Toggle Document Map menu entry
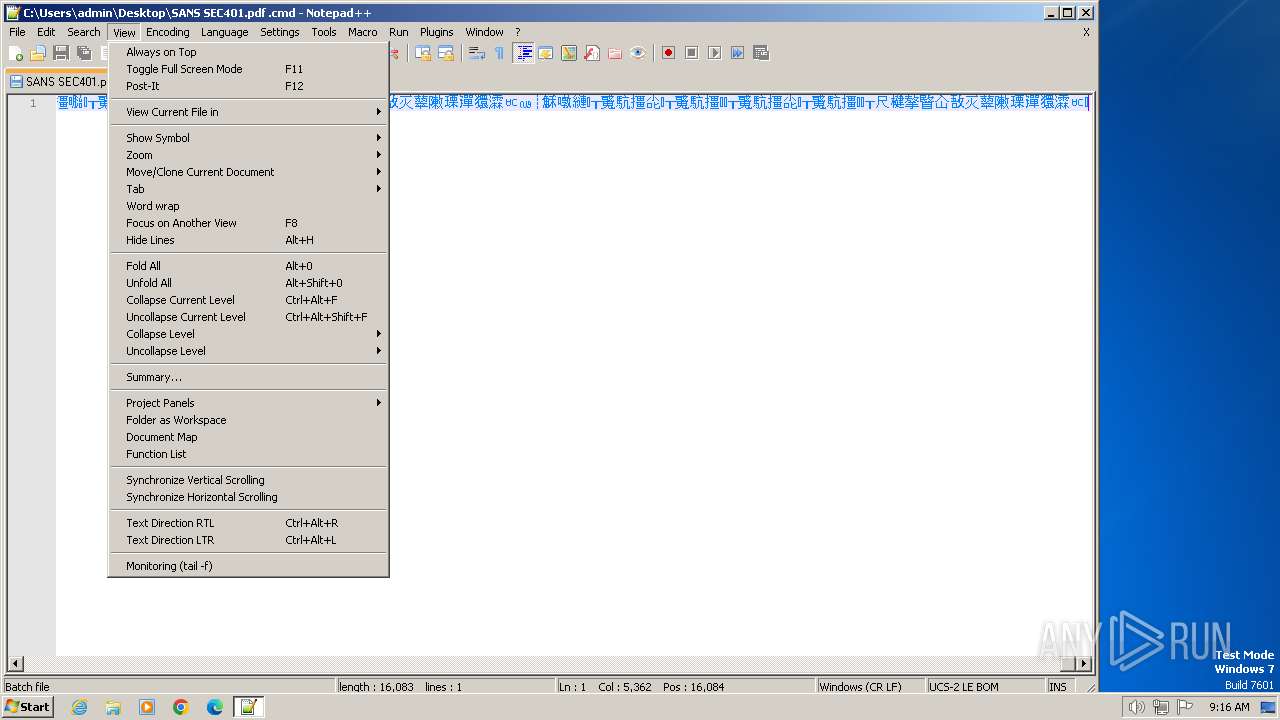1280x720 pixels. click(248, 437)
